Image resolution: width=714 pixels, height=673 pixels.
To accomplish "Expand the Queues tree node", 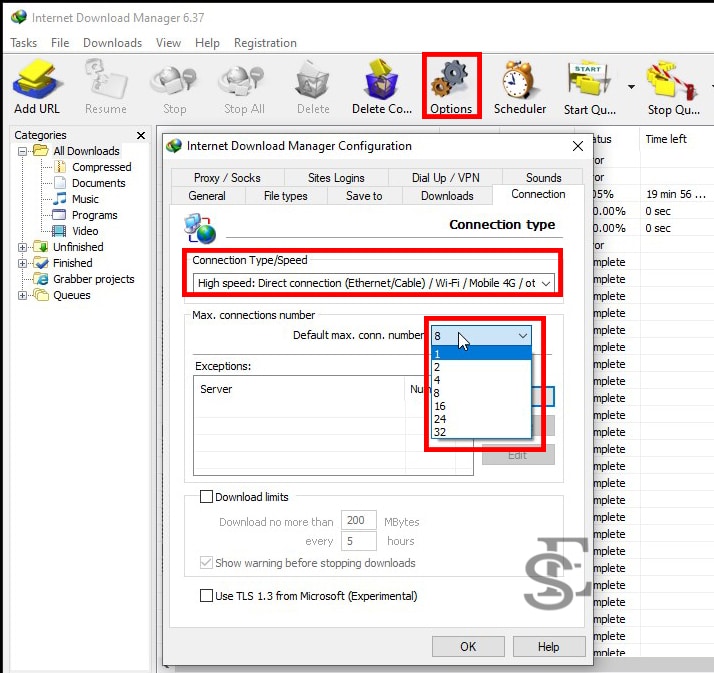I will coord(22,296).
